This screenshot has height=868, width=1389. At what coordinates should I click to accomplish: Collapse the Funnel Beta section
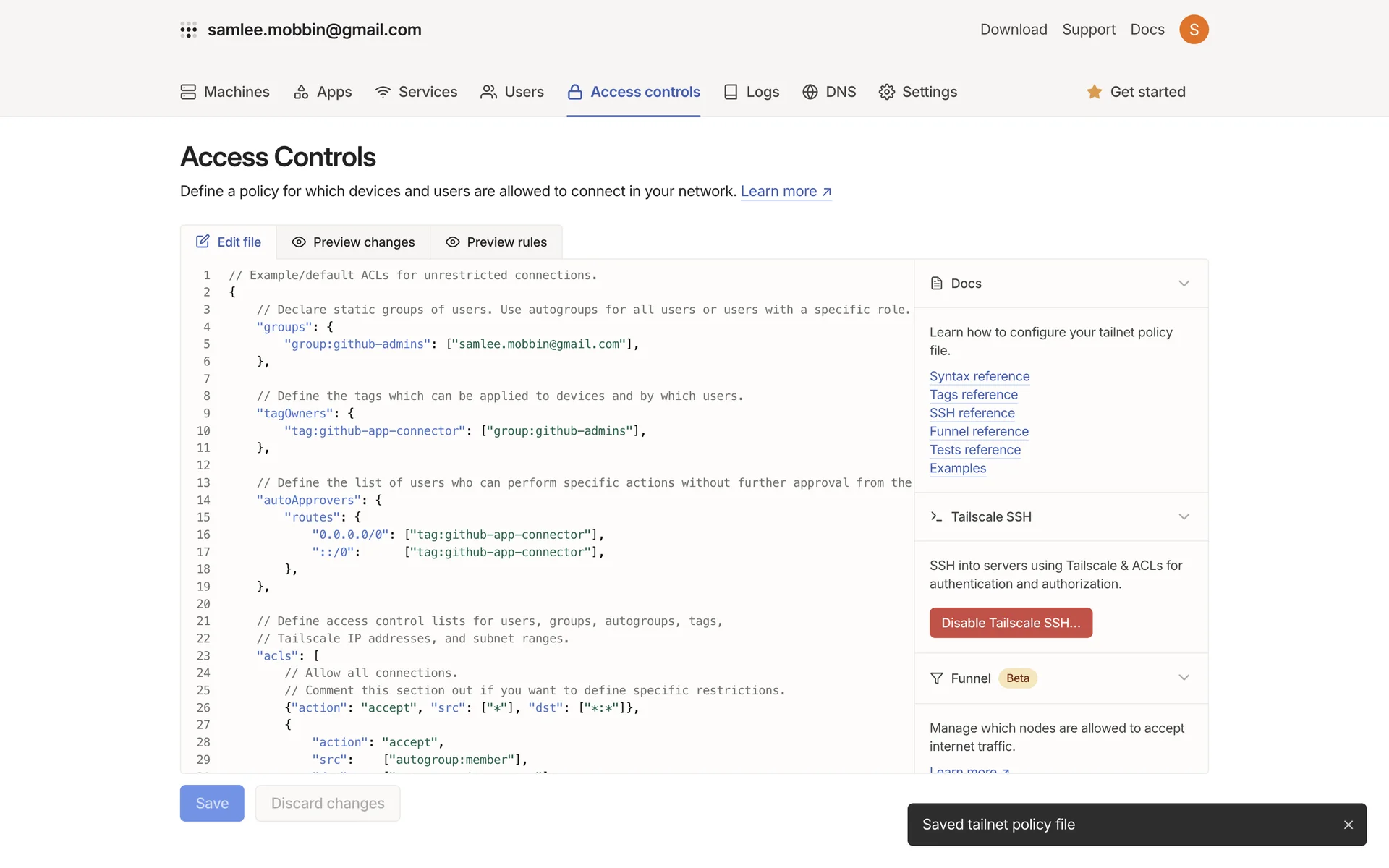pyautogui.click(x=1184, y=678)
